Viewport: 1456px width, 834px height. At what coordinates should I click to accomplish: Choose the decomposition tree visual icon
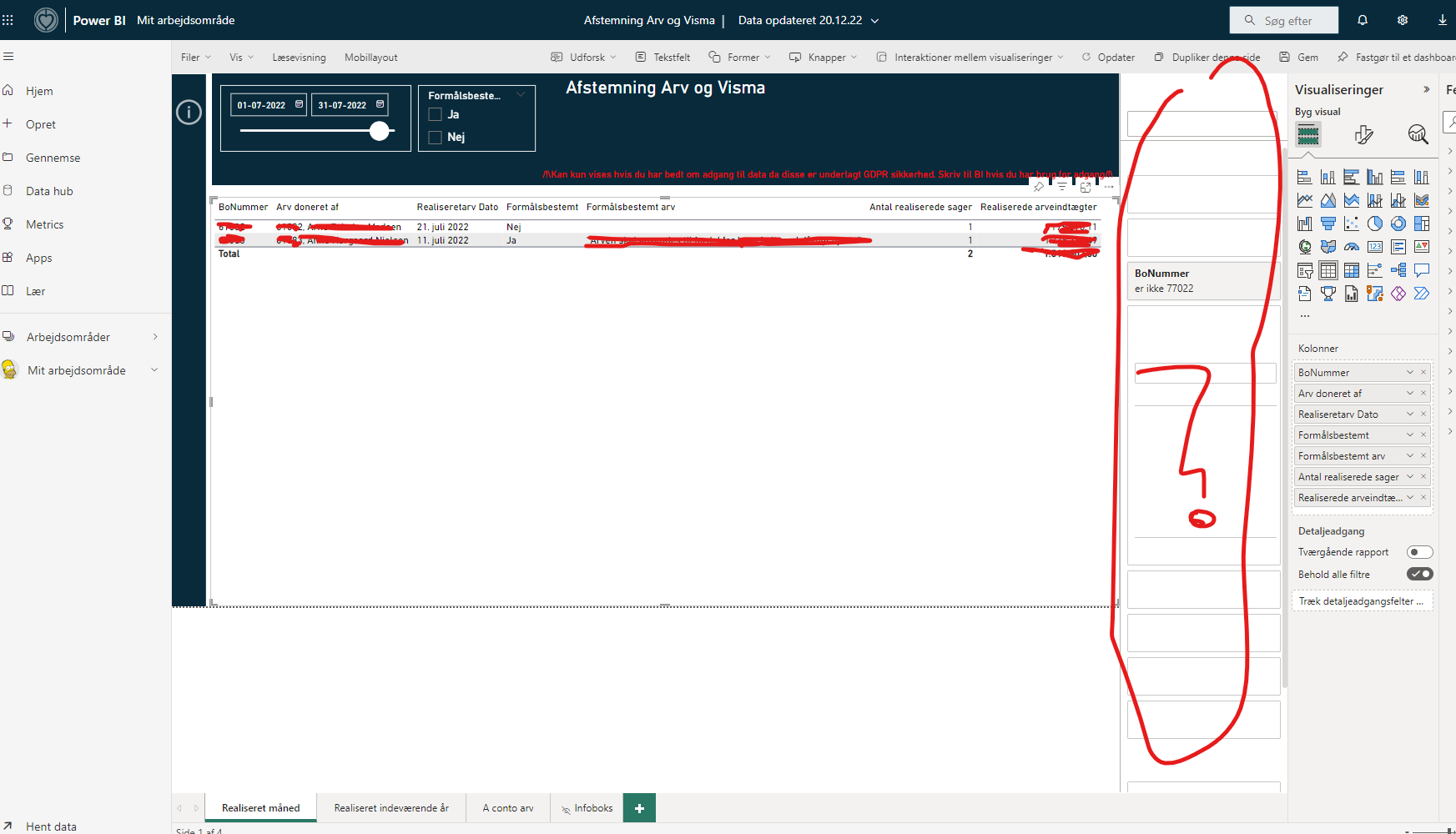coord(1398,270)
